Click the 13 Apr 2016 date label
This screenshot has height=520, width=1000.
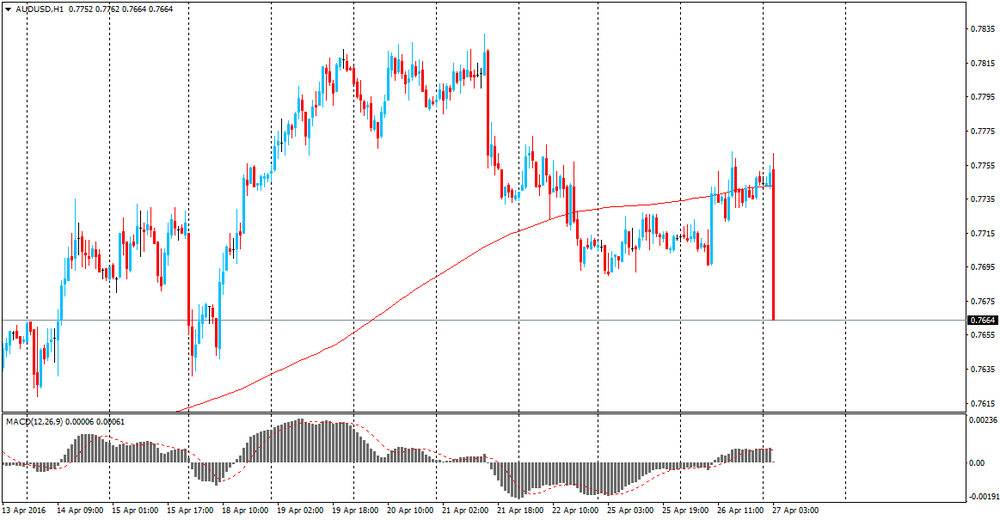pyautogui.click(x=26, y=509)
